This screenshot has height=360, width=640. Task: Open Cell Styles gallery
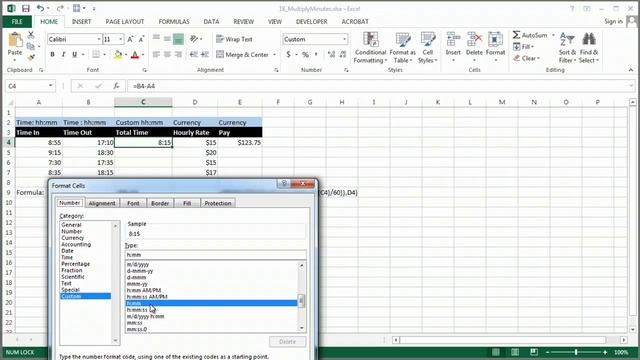coord(427,47)
